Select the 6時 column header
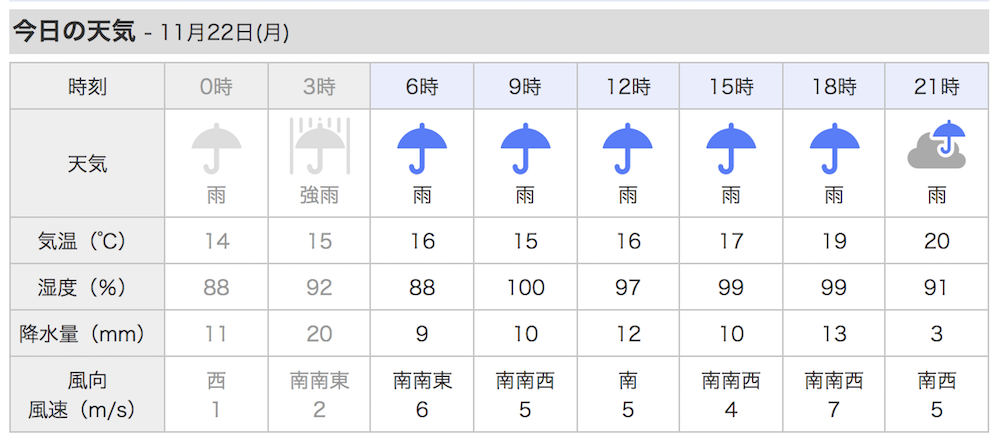Image resolution: width=1000 pixels, height=442 pixels. pyautogui.click(x=422, y=86)
